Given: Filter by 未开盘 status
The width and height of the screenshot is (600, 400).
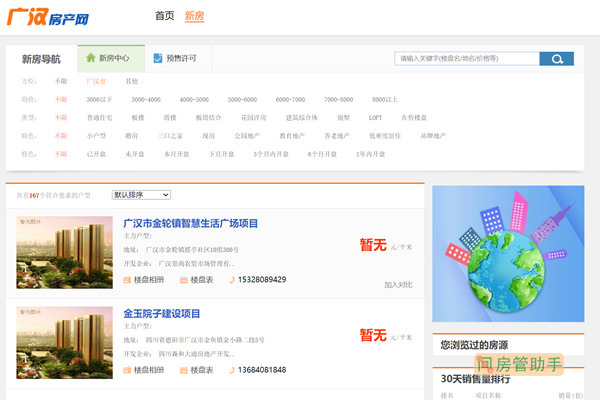Looking at the screenshot, I should pos(135,154).
